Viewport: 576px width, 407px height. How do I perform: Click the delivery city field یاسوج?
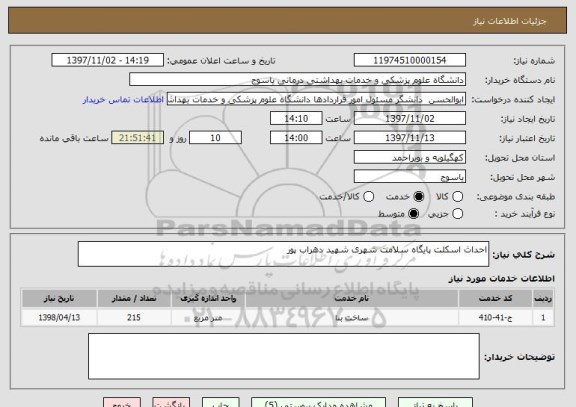click(410, 177)
